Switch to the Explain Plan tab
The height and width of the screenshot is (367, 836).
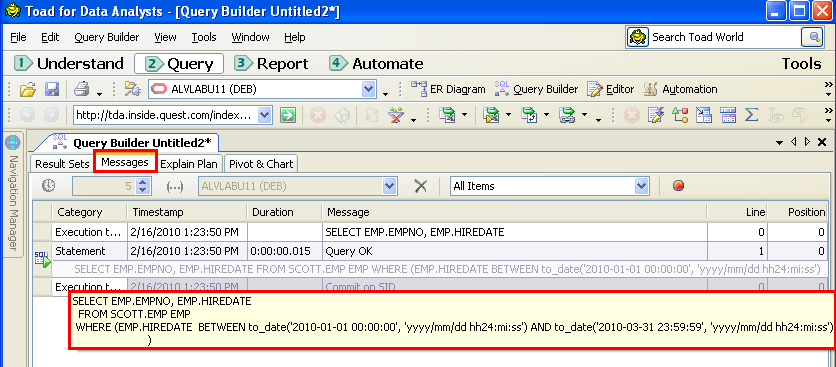[189, 164]
